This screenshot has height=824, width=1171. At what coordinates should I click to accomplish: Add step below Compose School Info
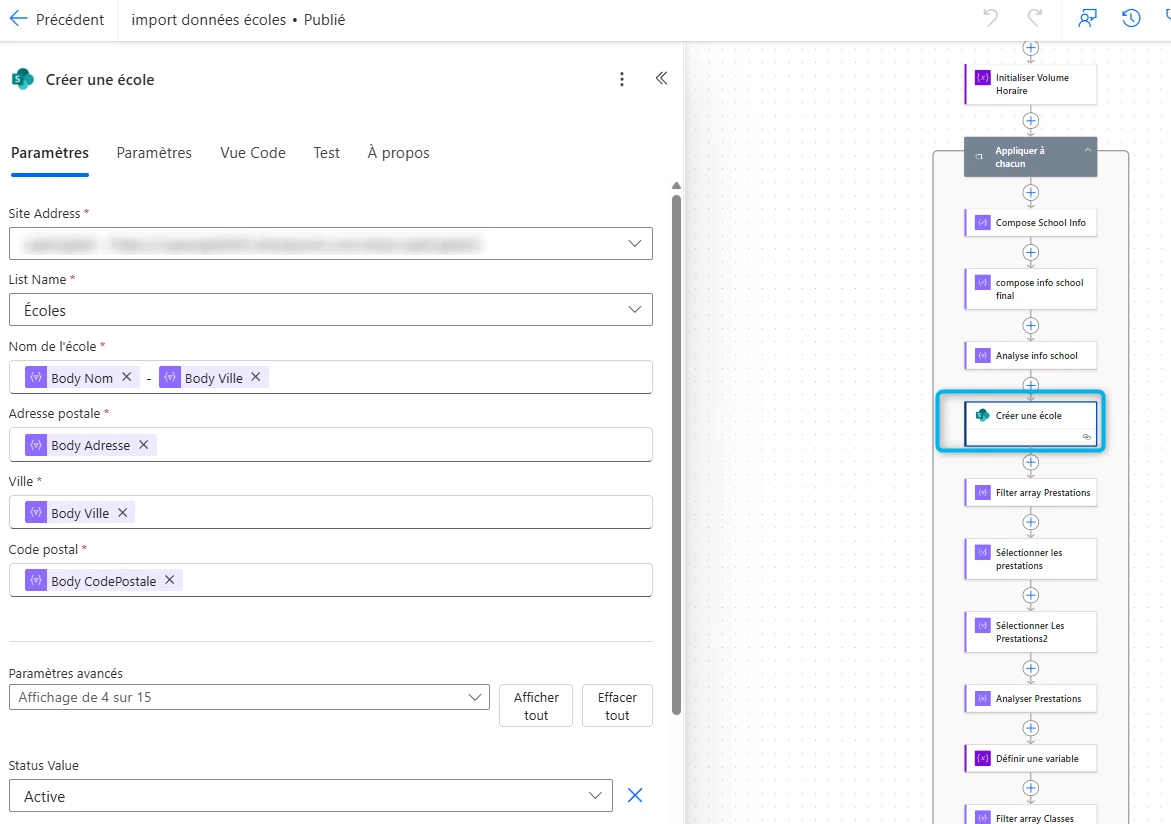tap(1031, 253)
